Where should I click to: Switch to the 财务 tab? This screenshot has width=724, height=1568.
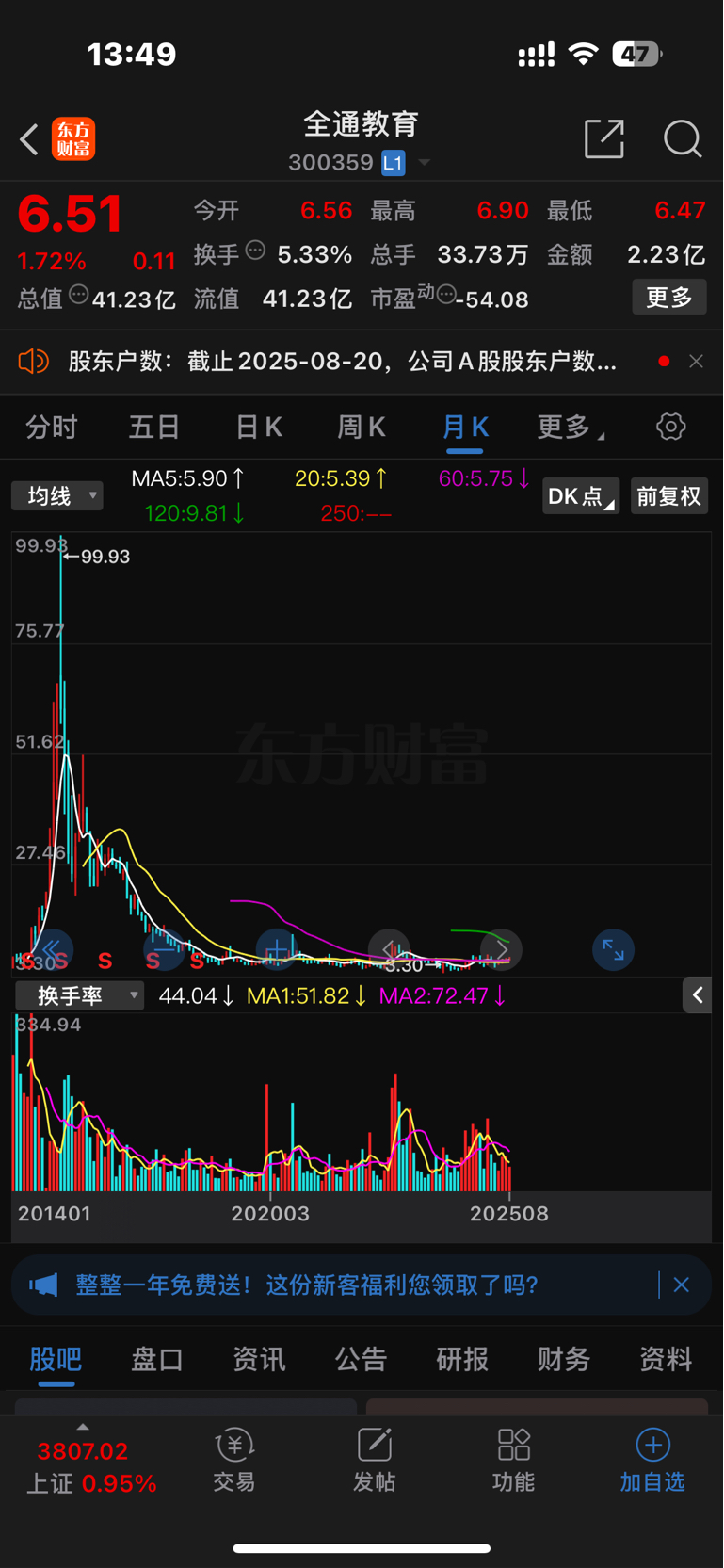pyautogui.click(x=564, y=1359)
